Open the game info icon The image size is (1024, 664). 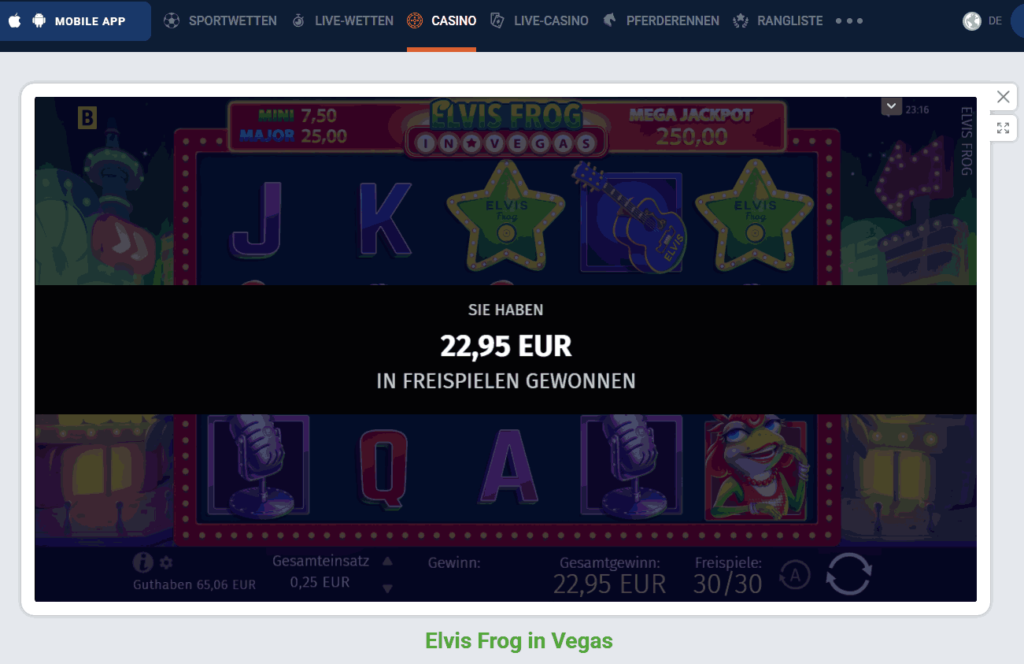(x=143, y=562)
